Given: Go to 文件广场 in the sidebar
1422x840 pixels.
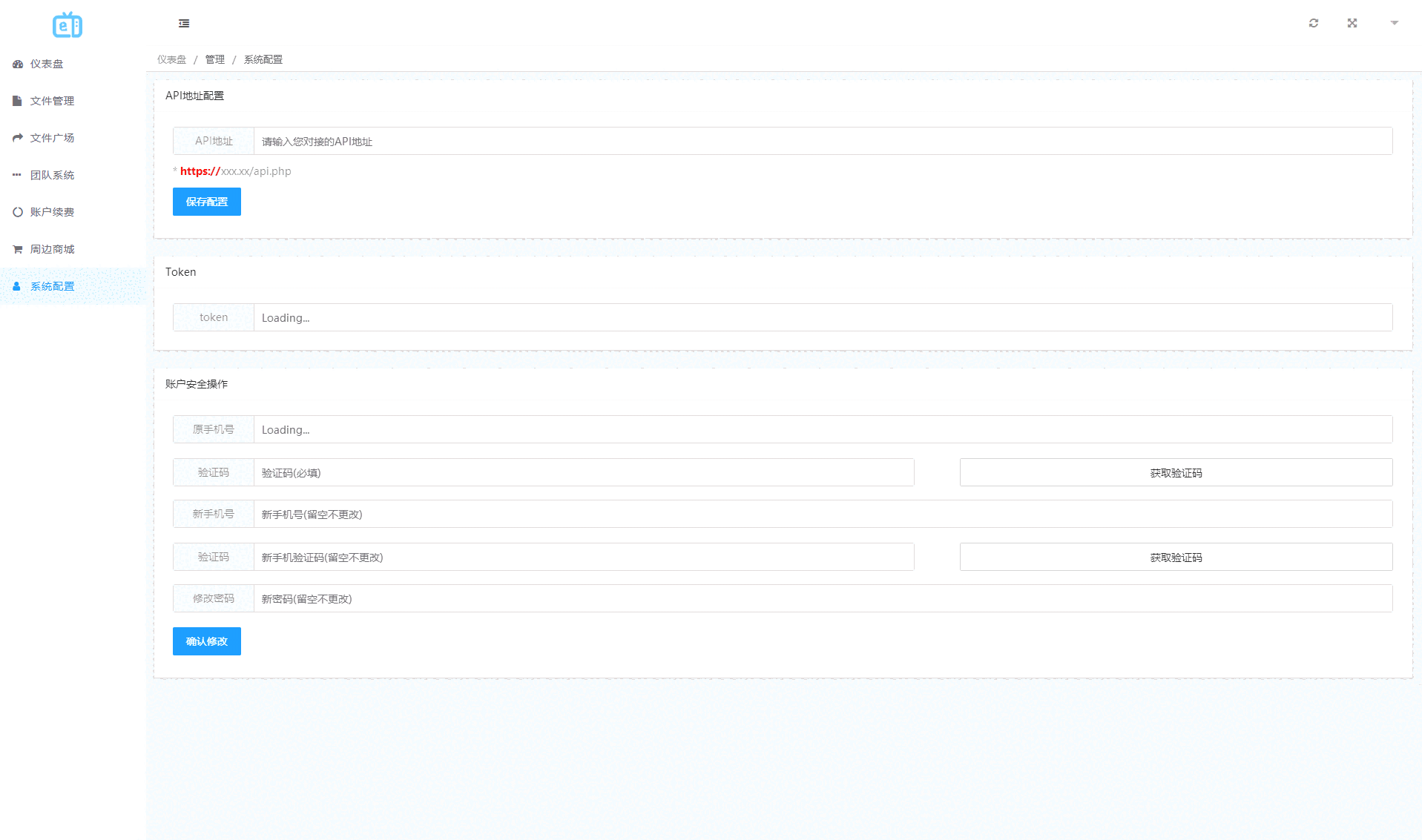Looking at the screenshot, I should 73,138.
